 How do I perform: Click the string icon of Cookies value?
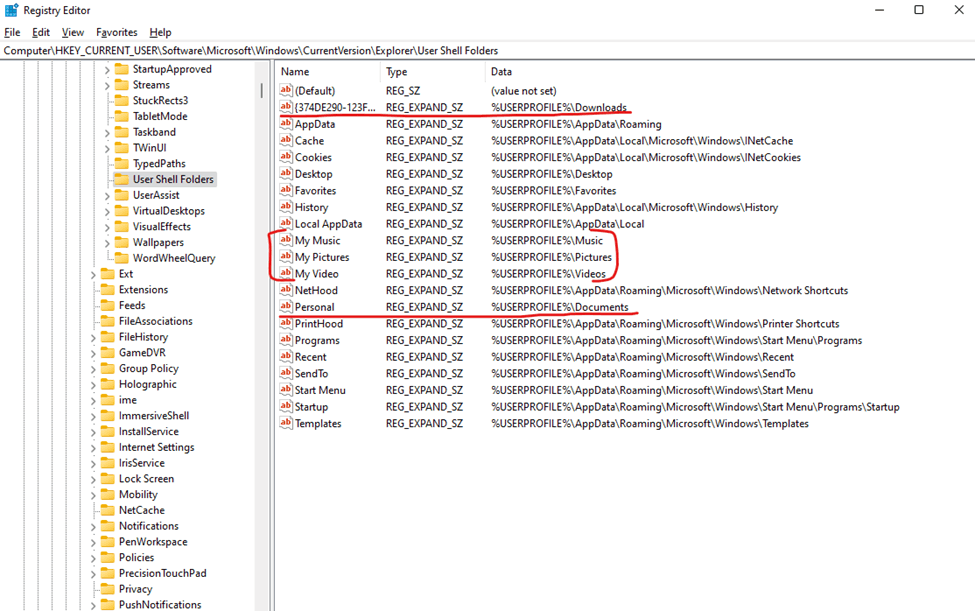(x=285, y=157)
